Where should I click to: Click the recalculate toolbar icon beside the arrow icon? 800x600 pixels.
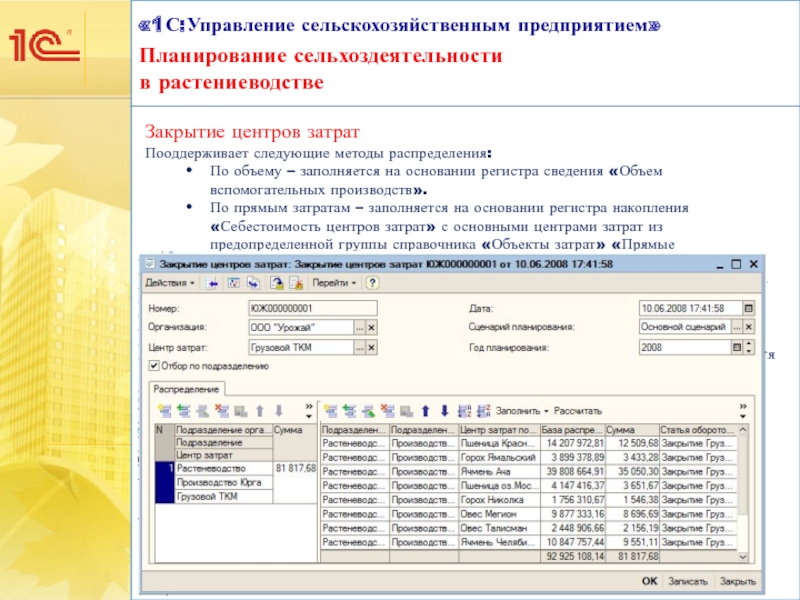point(233,283)
